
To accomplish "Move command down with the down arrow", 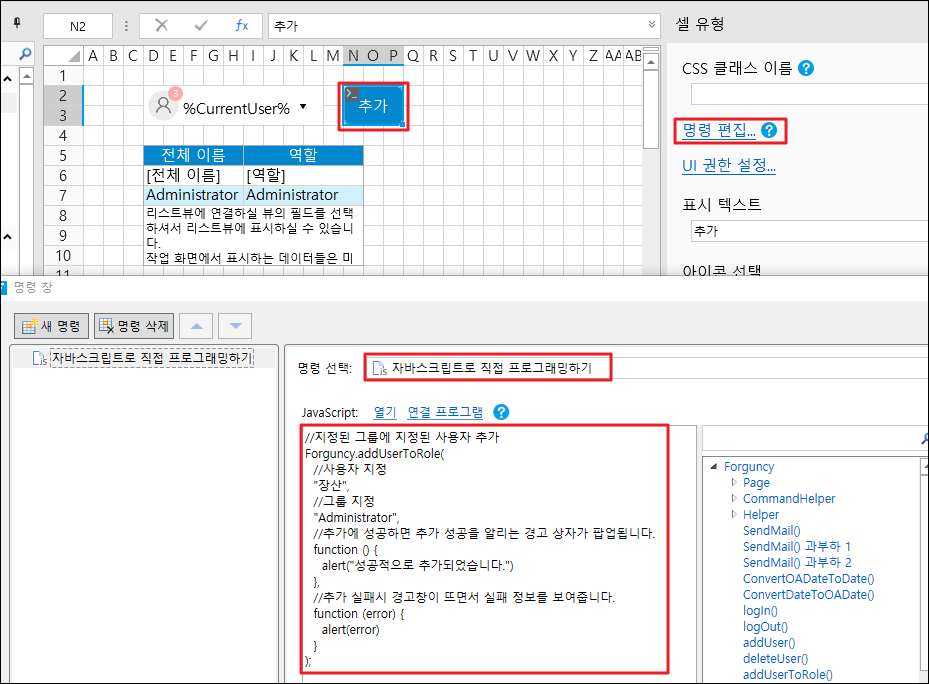I will point(234,326).
